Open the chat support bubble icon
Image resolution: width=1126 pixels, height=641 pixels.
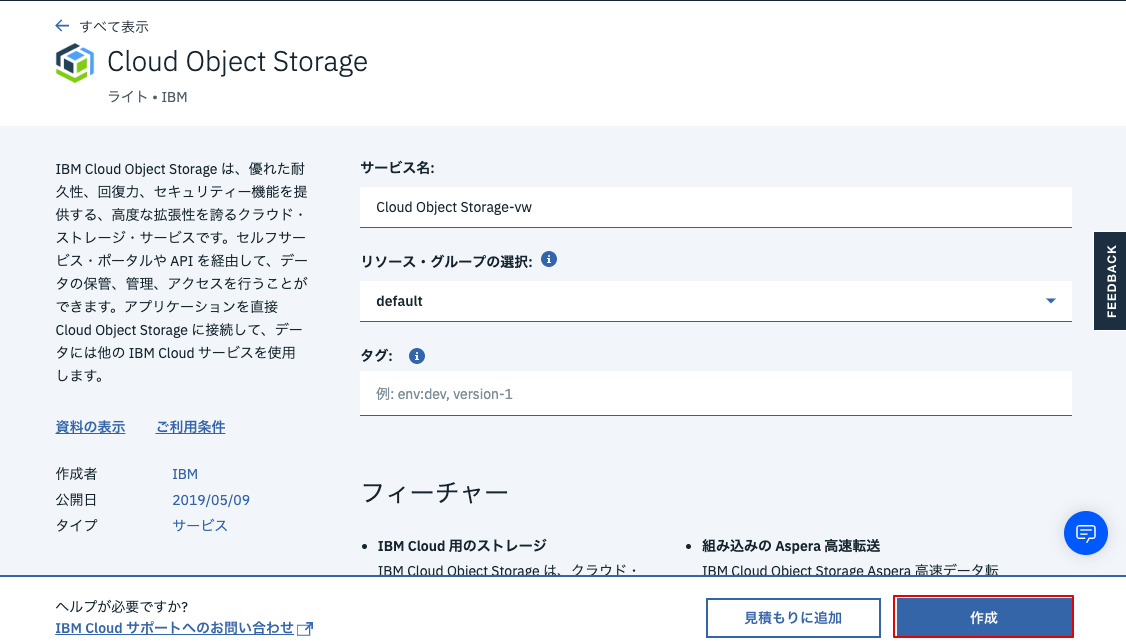click(1085, 533)
